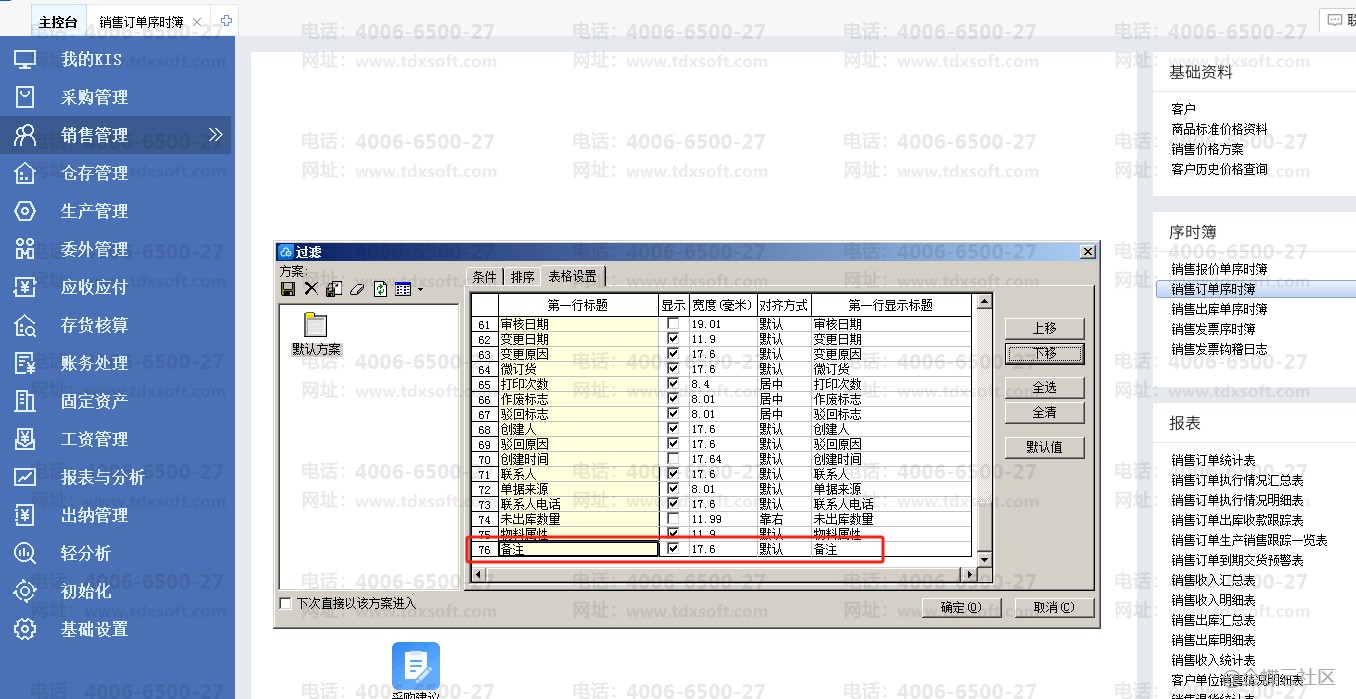
Task: Click the 轻分析 sidebar icon
Action: (x=25, y=553)
